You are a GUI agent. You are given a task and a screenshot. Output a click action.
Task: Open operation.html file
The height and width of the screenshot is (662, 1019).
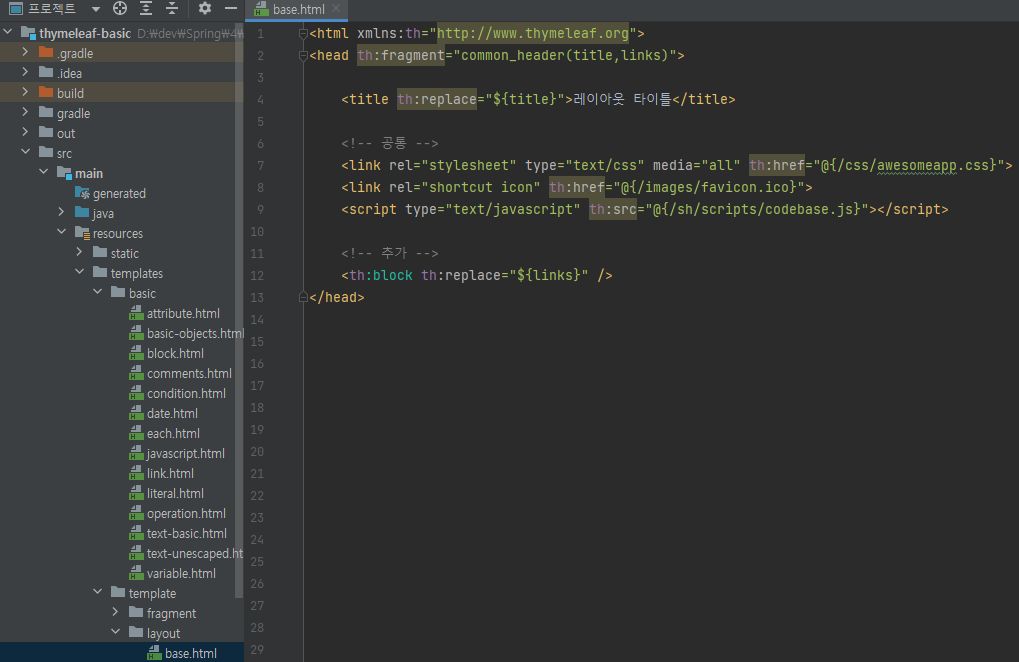pyautogui.click(x=187, y=514)
